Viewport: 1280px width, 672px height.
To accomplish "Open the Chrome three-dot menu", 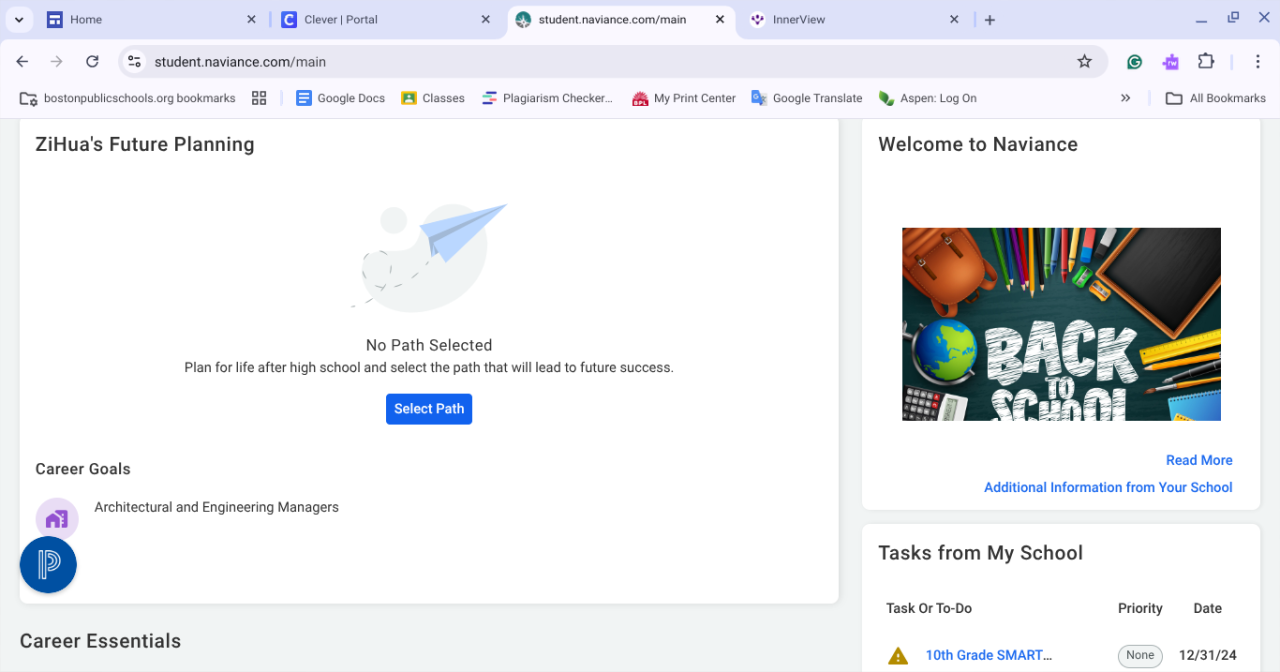I will click(x=1258, y=62).
